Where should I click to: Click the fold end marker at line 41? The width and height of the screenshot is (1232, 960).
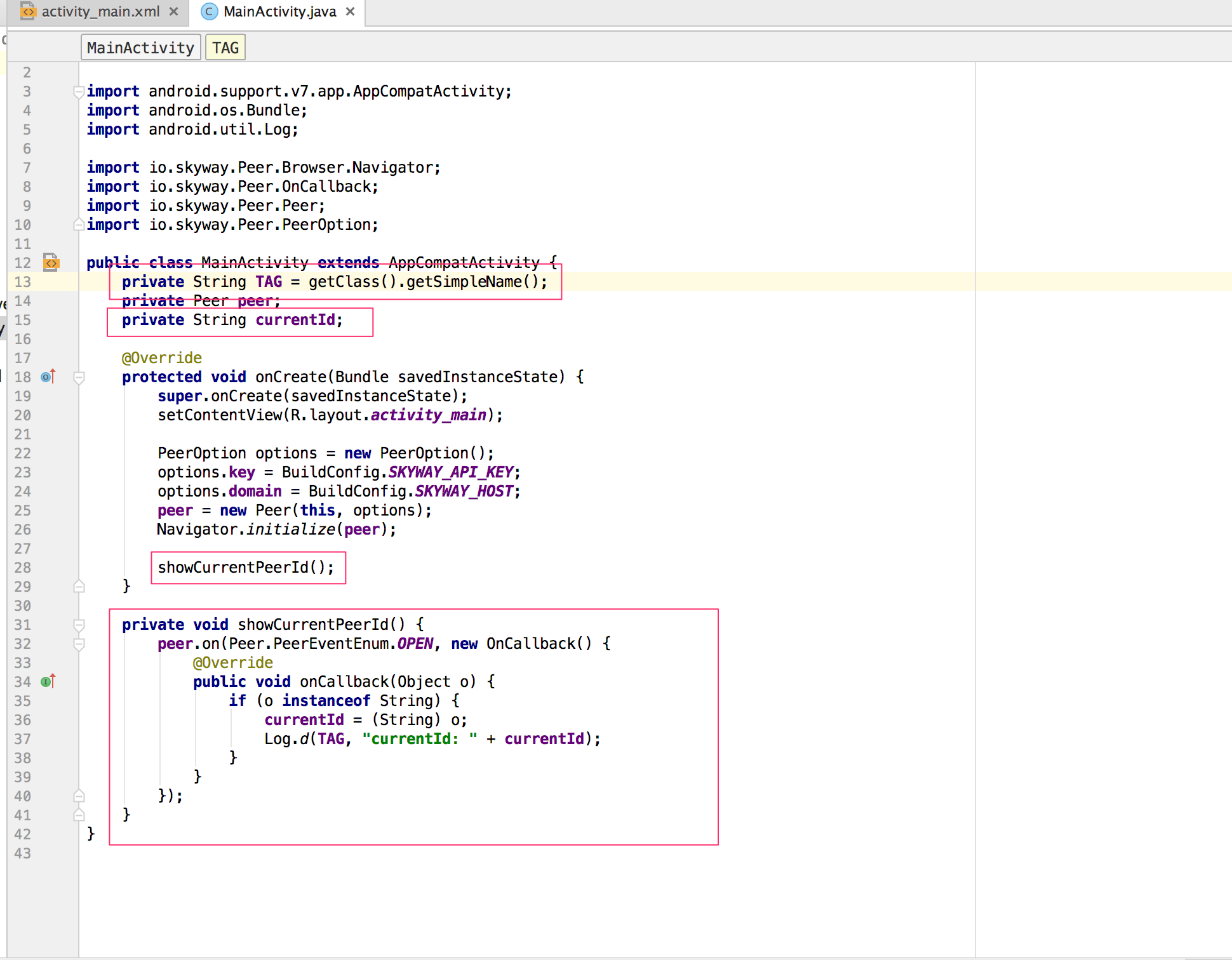point(79,815)
